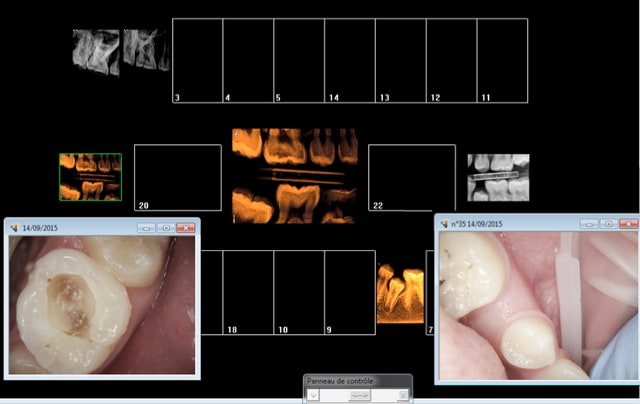Minimize the left 14/09/2015 photo window
This screenshot has width=640, height=404.
tap(147, 228)
